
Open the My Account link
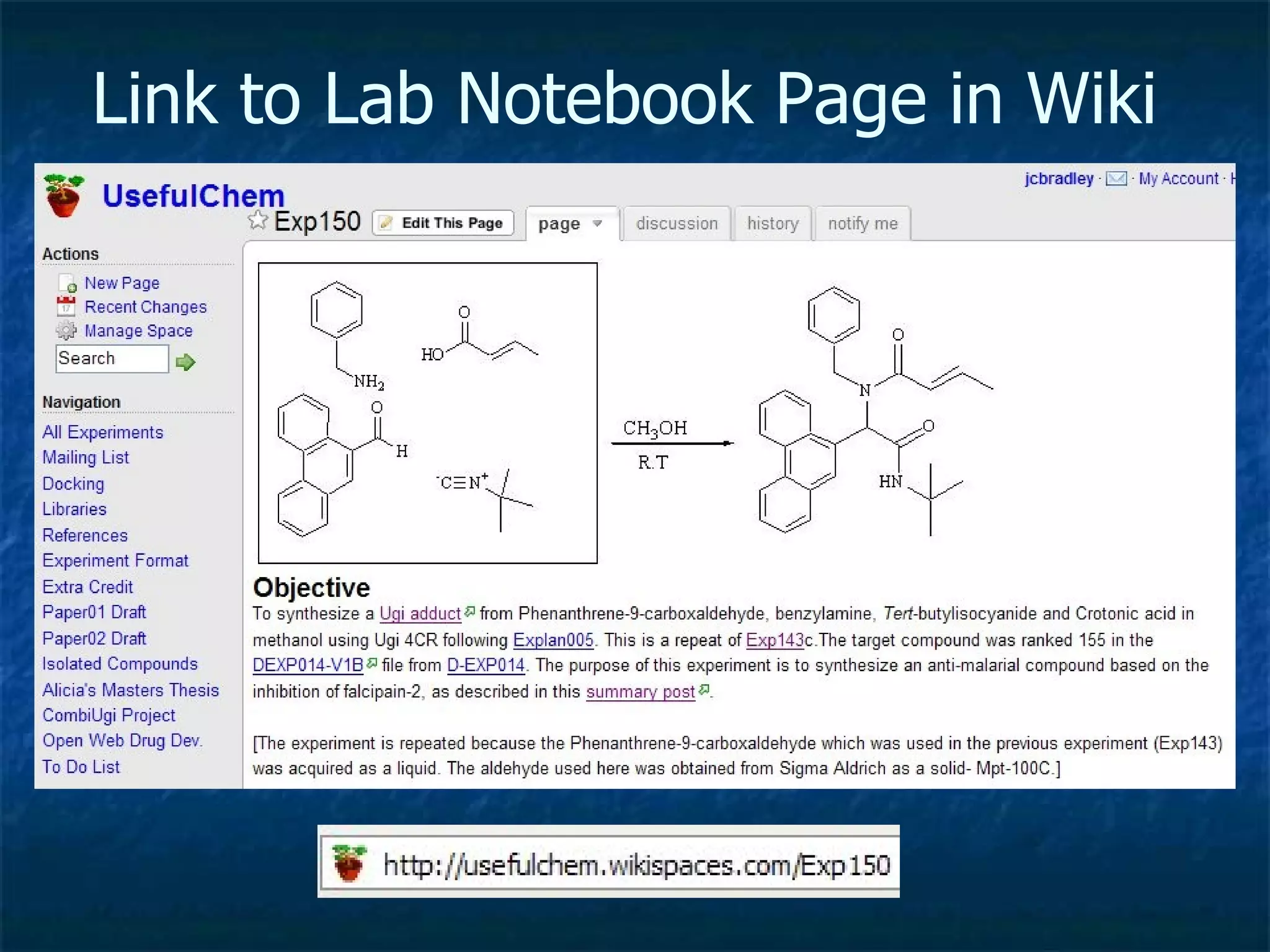1179,178
